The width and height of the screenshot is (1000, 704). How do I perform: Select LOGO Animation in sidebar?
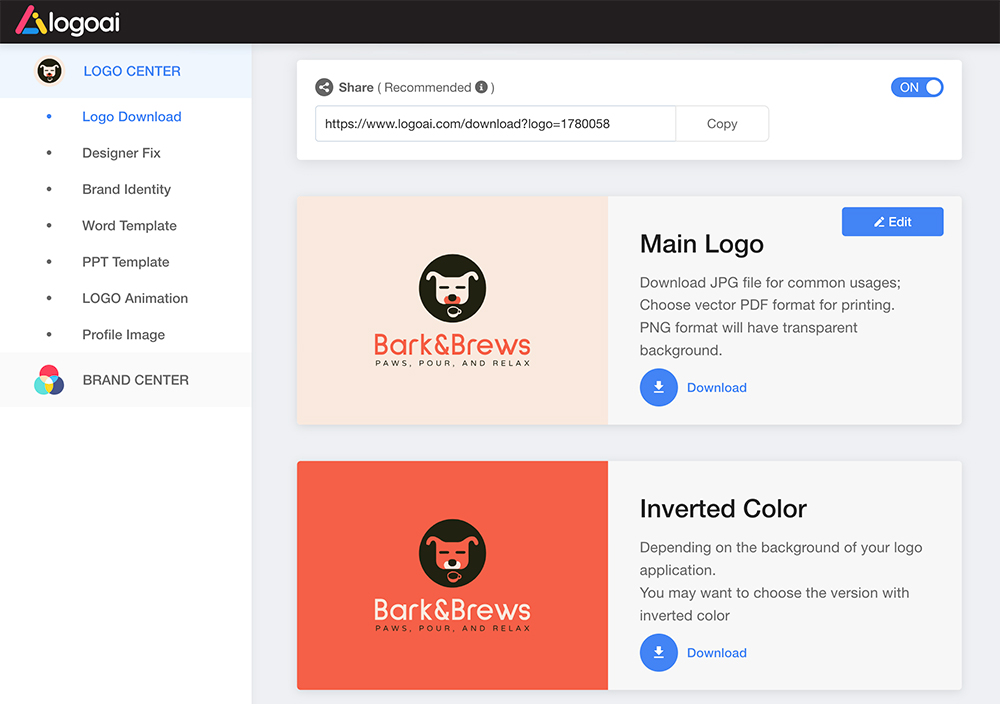coord(135,298)
